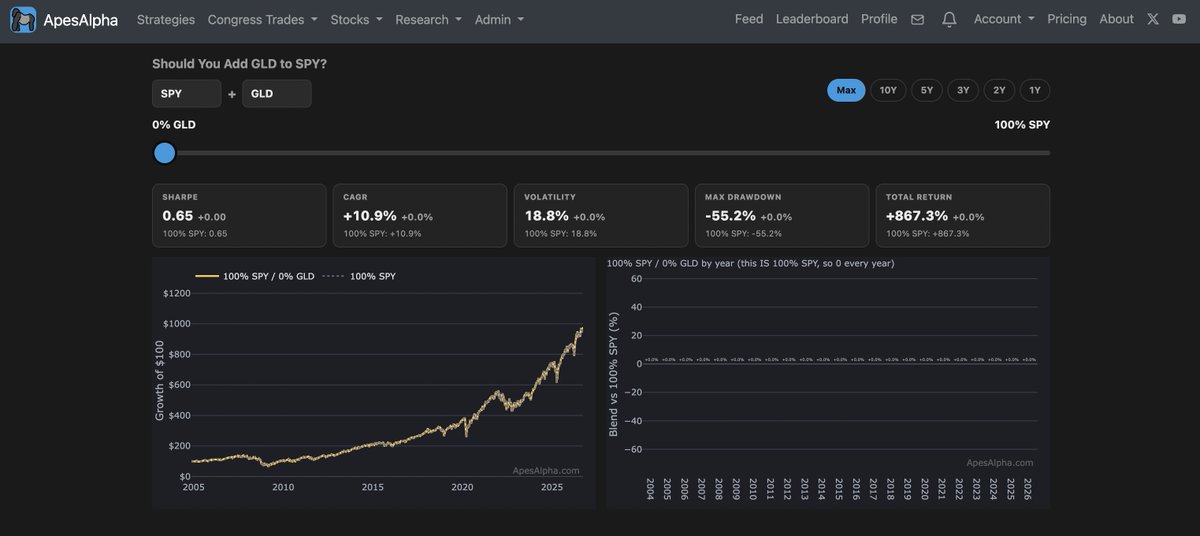Open the About page
Viewport: 1200px width, 536px height.
pos(1116,19)
